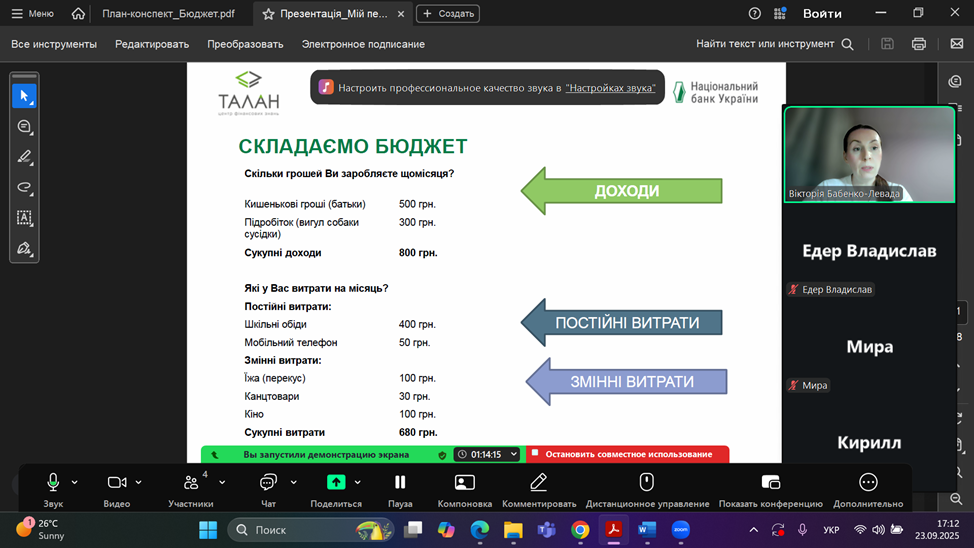
Task: Open the Редактировать menu
Action: pyautogui.click(x=152, y=44)
